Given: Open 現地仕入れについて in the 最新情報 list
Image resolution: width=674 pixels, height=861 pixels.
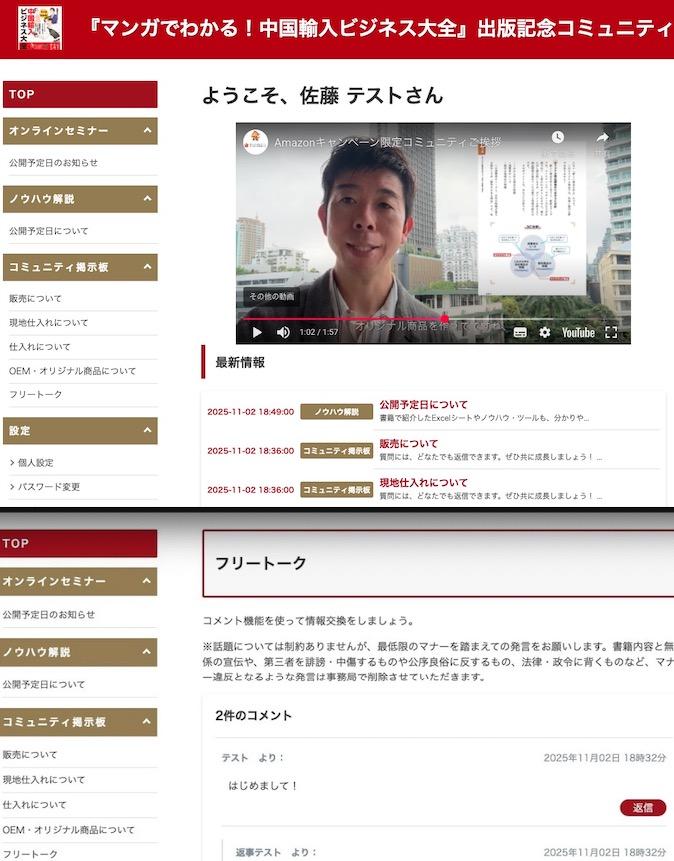Looking at the screenshot, I should pyautogui.click(x=423, y=483).
